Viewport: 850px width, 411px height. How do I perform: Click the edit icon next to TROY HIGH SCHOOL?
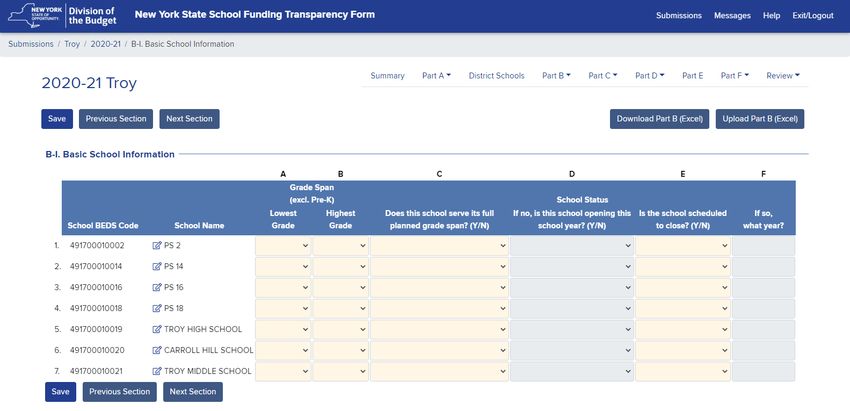tap(157, 329)
